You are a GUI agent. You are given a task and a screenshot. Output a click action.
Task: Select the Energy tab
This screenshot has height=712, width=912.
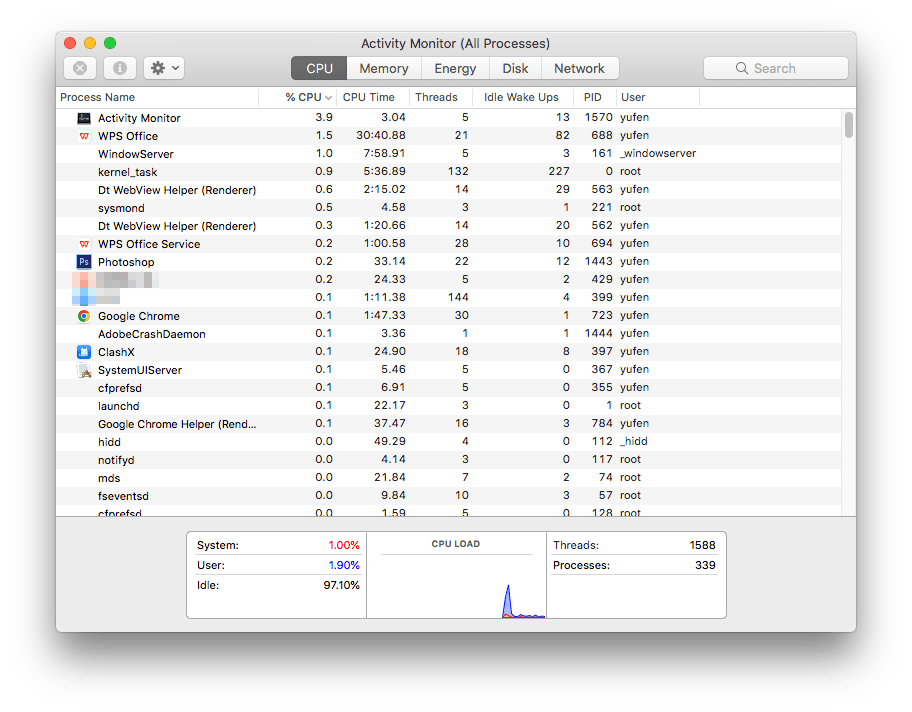tap(455, 68)
